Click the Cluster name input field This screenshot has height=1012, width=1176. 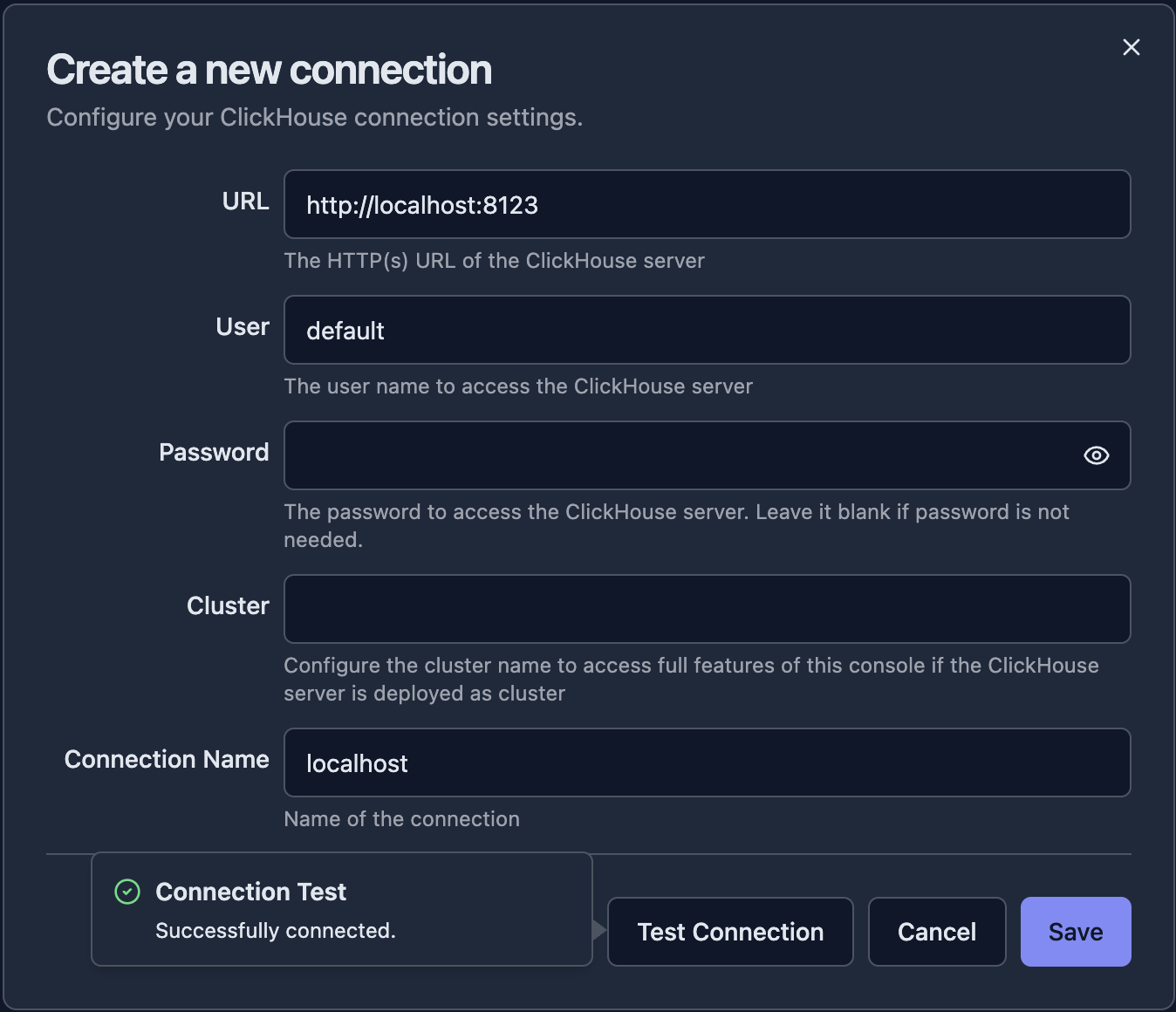click(707, 609)
